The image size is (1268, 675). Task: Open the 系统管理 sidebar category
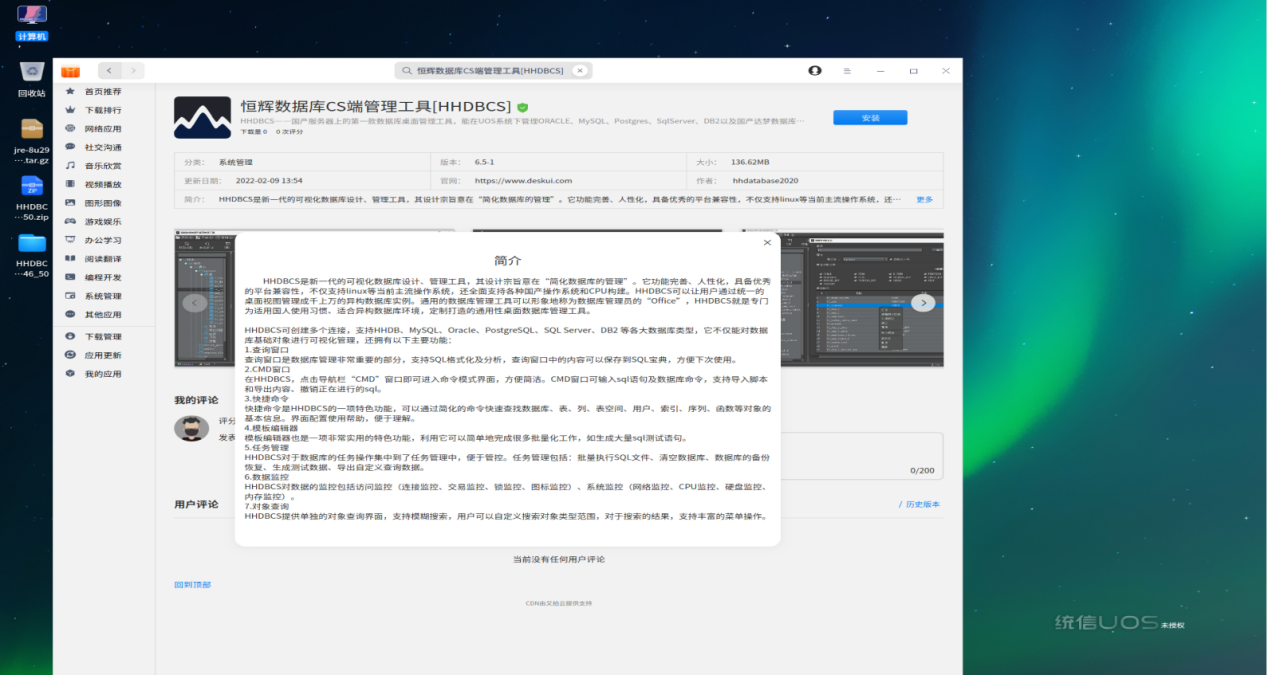point(104,296)
